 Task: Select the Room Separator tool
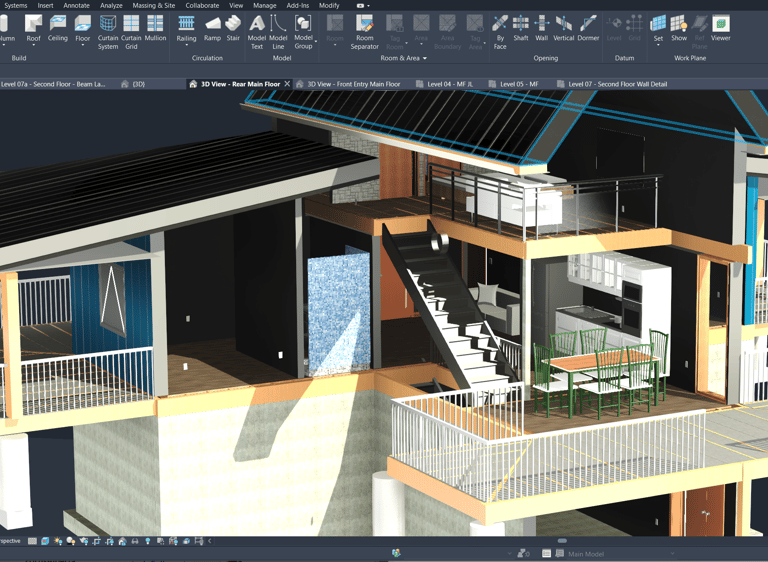tap(364, 32)
